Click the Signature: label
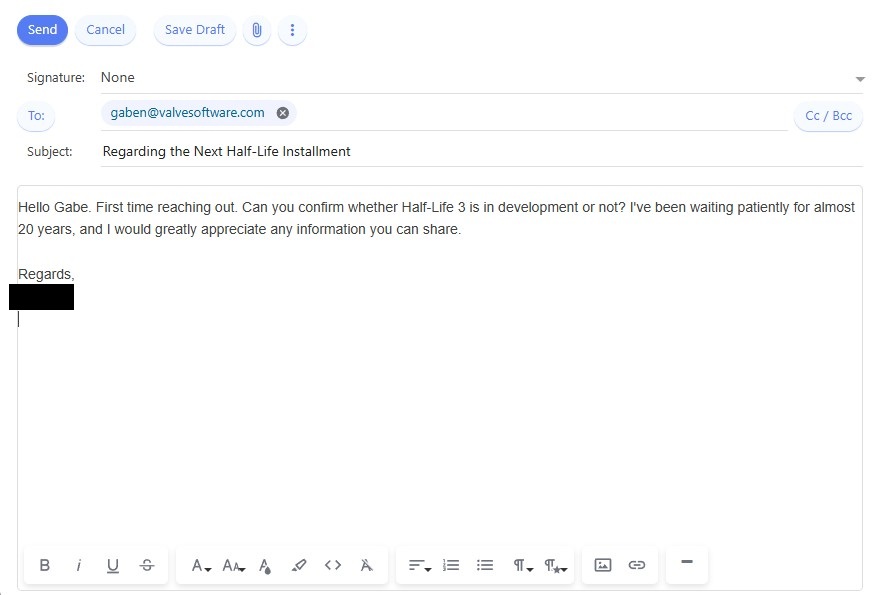Screen dimensions: 878x595 56,78
